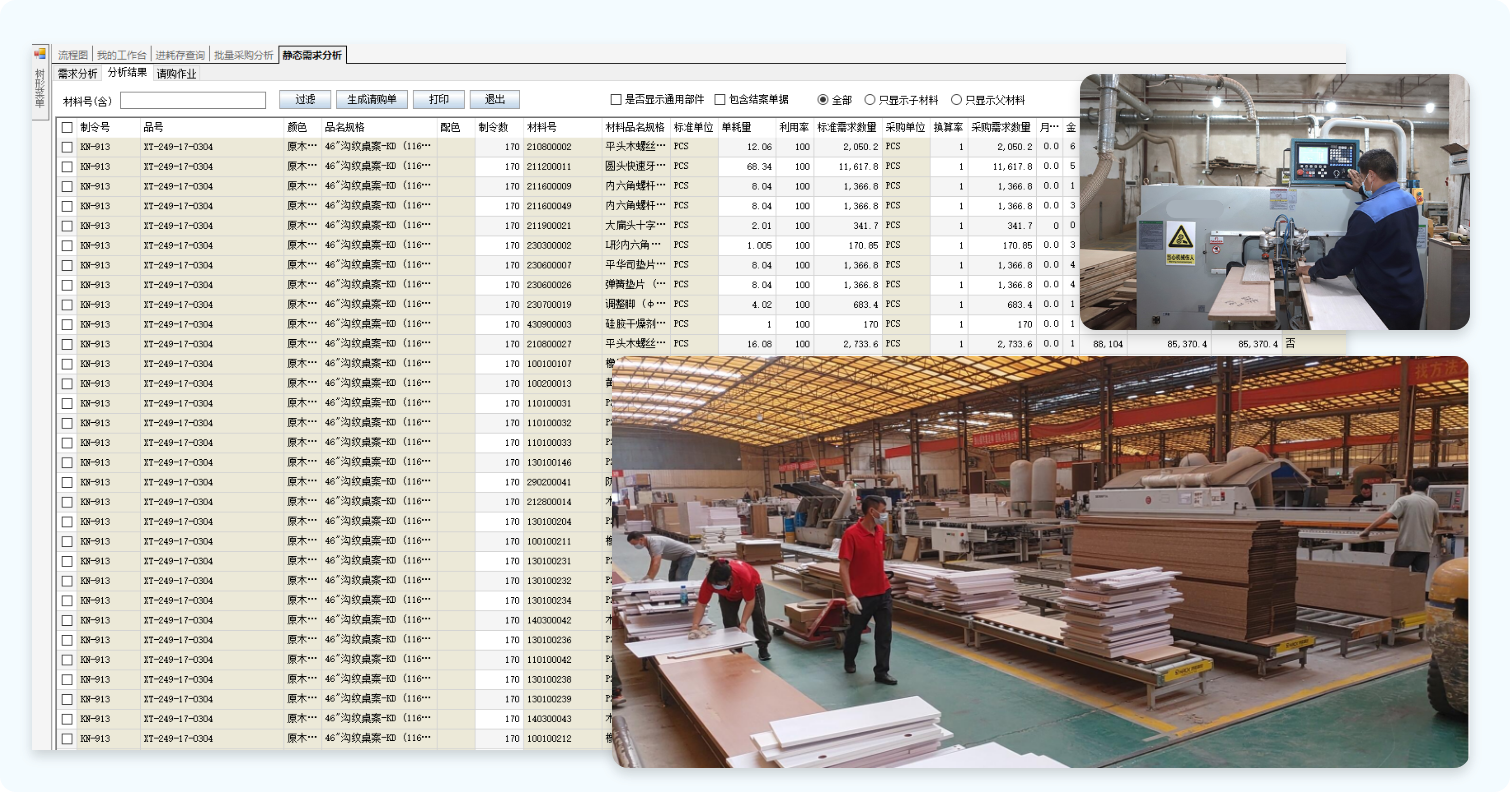Click the 打印 print button
Image resolution: width=1510 pixels, height=792 pixels.
coord(438,100)
